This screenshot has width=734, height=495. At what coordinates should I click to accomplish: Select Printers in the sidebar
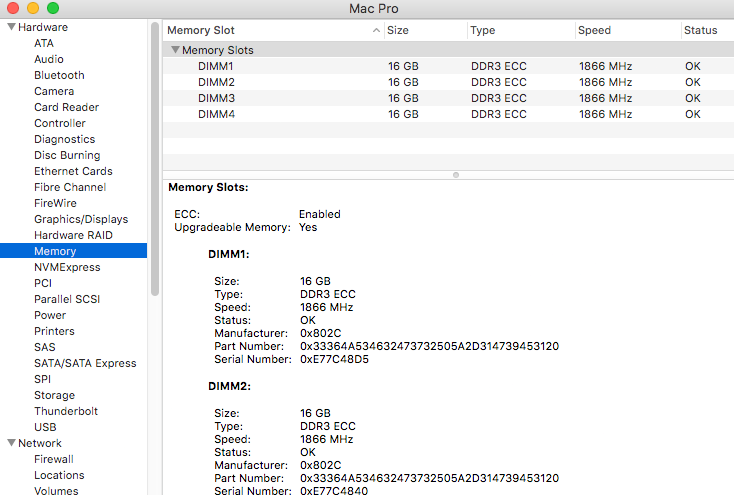pos(54,331)
